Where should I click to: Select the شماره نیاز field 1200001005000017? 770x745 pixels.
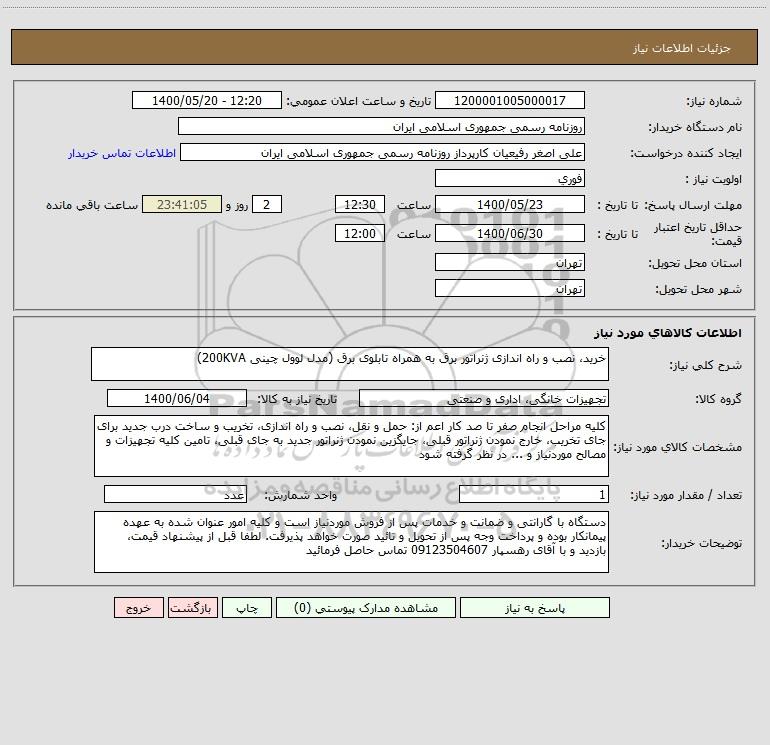[510, 100]
